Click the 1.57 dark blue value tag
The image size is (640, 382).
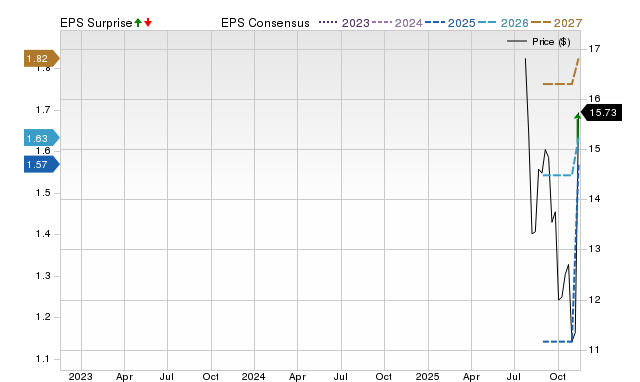point(42,164)
